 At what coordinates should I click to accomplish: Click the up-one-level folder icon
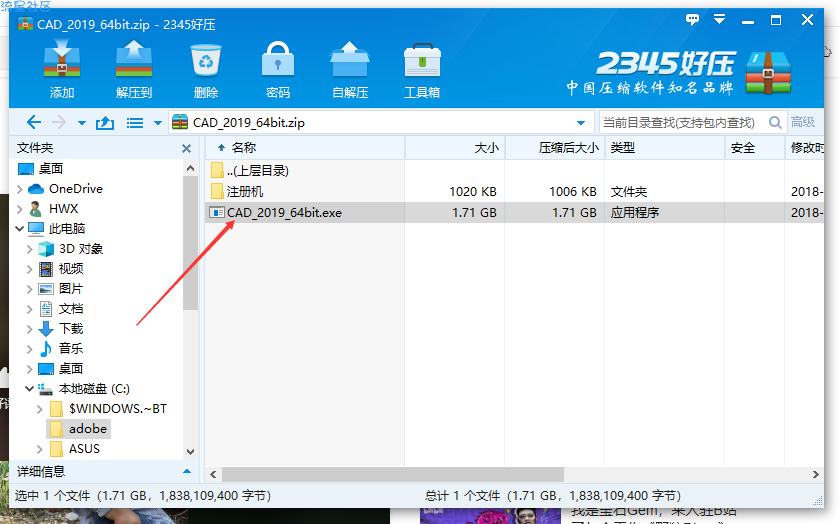click(105, 123)
